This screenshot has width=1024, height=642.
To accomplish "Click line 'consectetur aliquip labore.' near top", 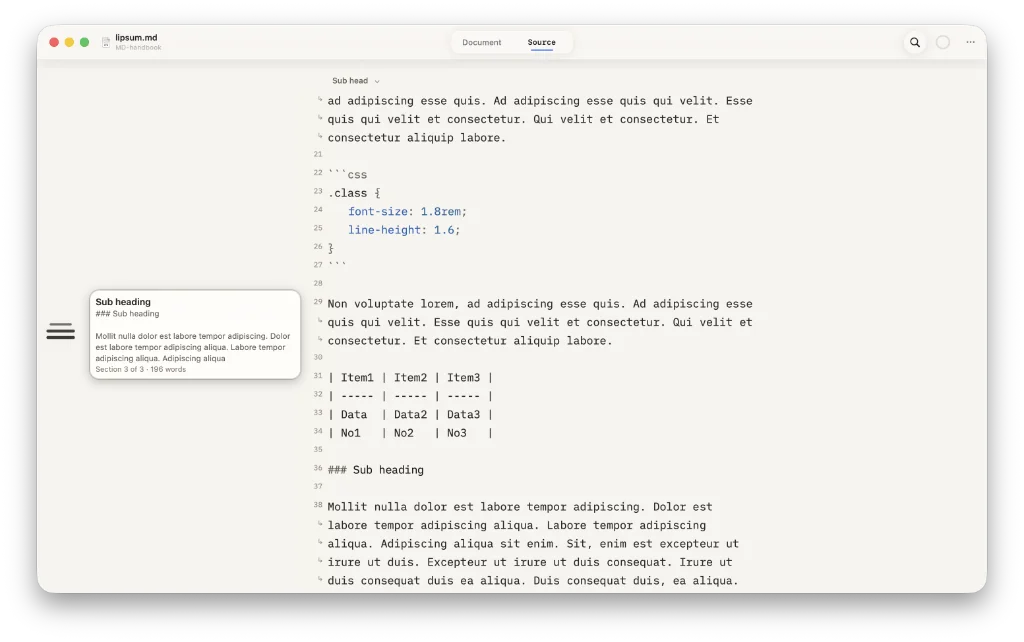I will coord(417,138).
